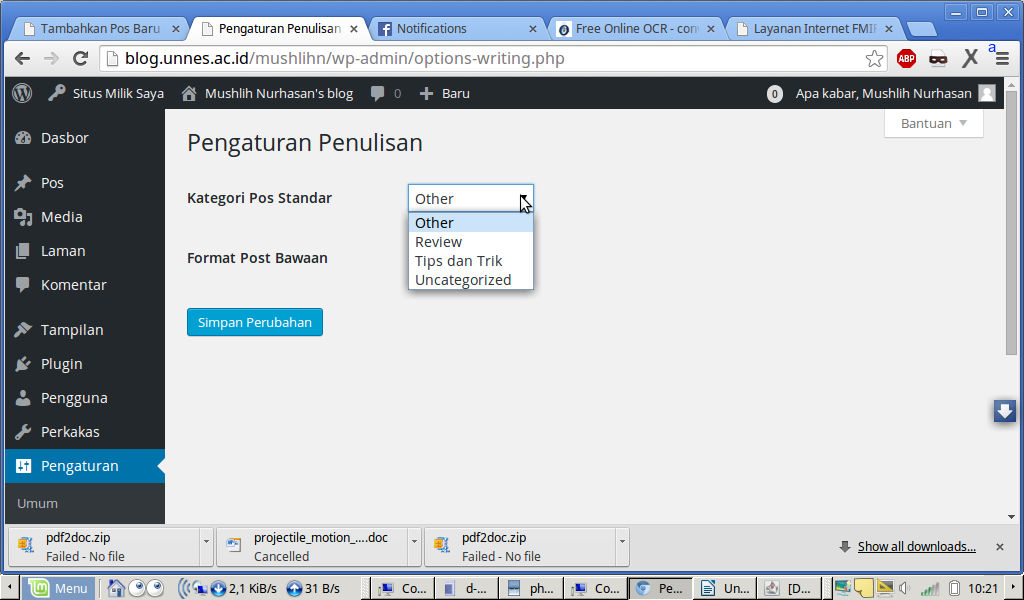Image resolution: width=1024 pixels, height=600 pixels.
Task: Click the address bar URL
Action: 345,58
